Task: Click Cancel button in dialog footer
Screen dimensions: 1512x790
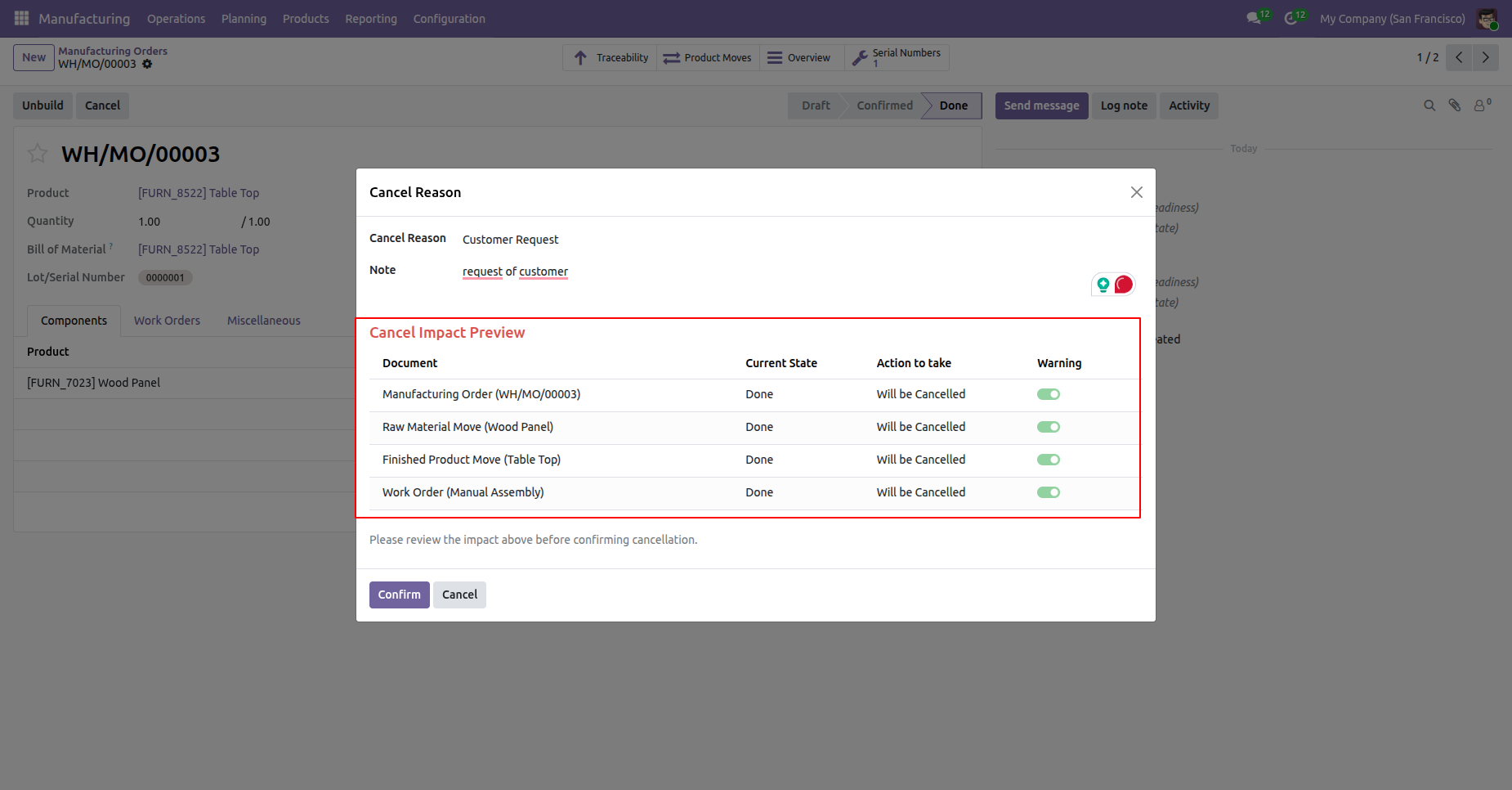Action: click(x=459, y=595)
